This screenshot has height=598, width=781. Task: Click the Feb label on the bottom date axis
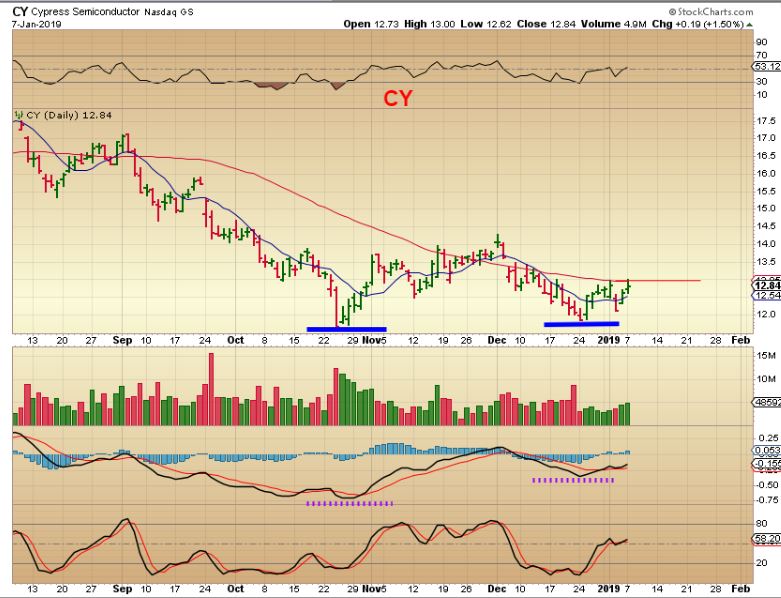(740, 589)
